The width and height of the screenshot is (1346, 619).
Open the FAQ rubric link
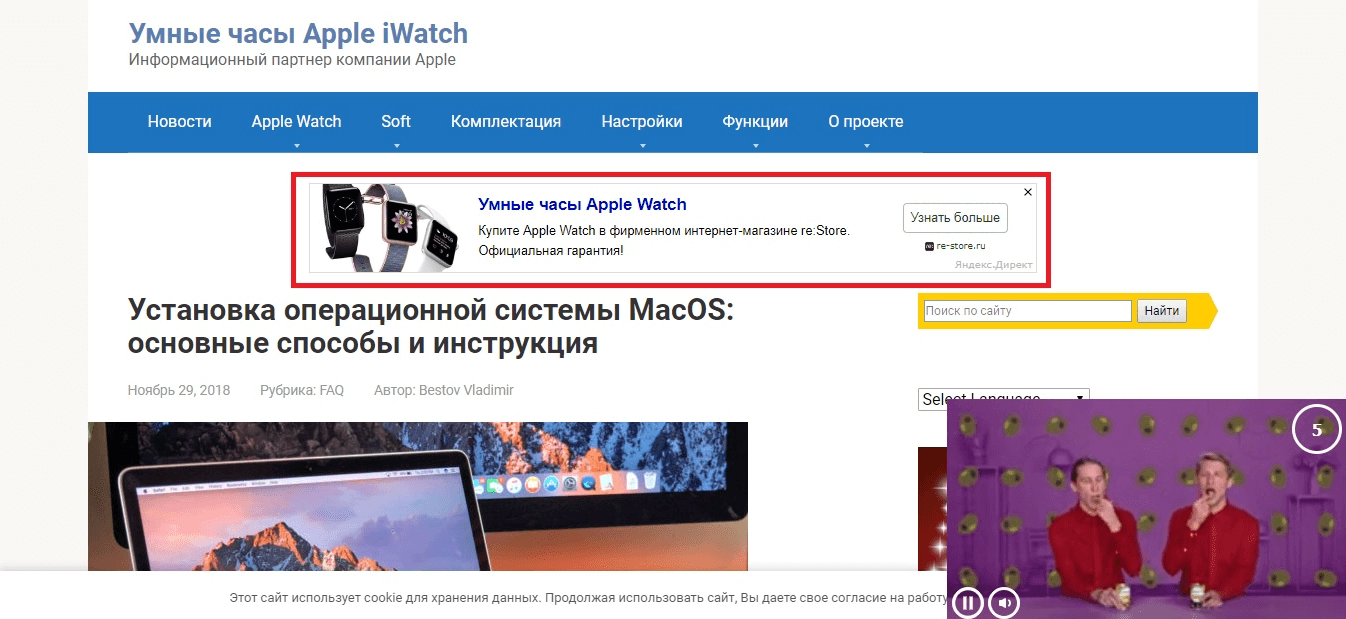point(331,390)
